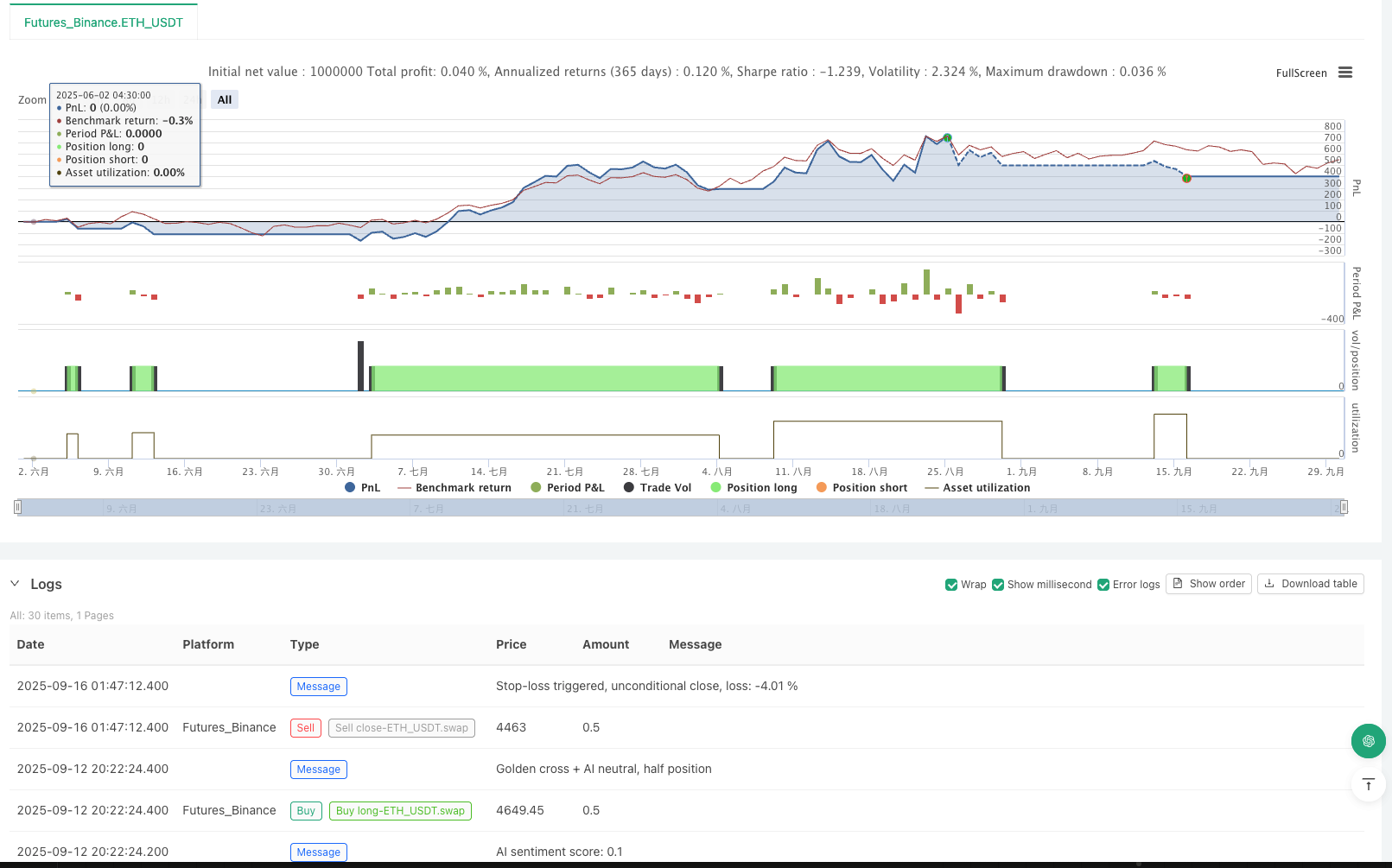Click the green Buy badge in the log
Image resolution: width=1392 pixels, height=868 pixels.
tap(305, 810)
